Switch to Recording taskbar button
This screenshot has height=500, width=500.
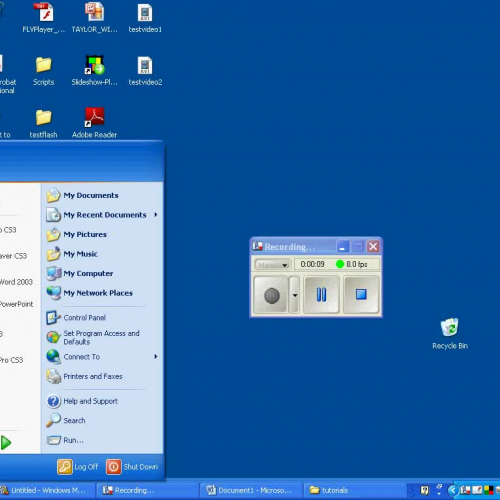coord(148,490)
